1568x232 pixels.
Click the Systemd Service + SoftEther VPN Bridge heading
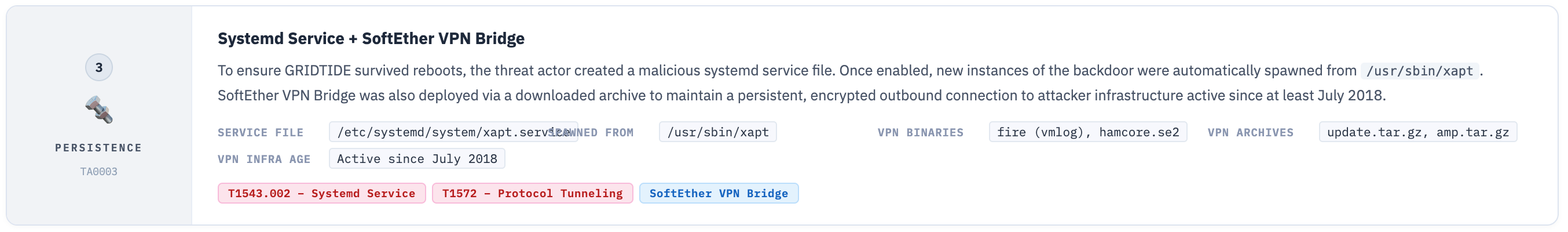click(371, 38)
